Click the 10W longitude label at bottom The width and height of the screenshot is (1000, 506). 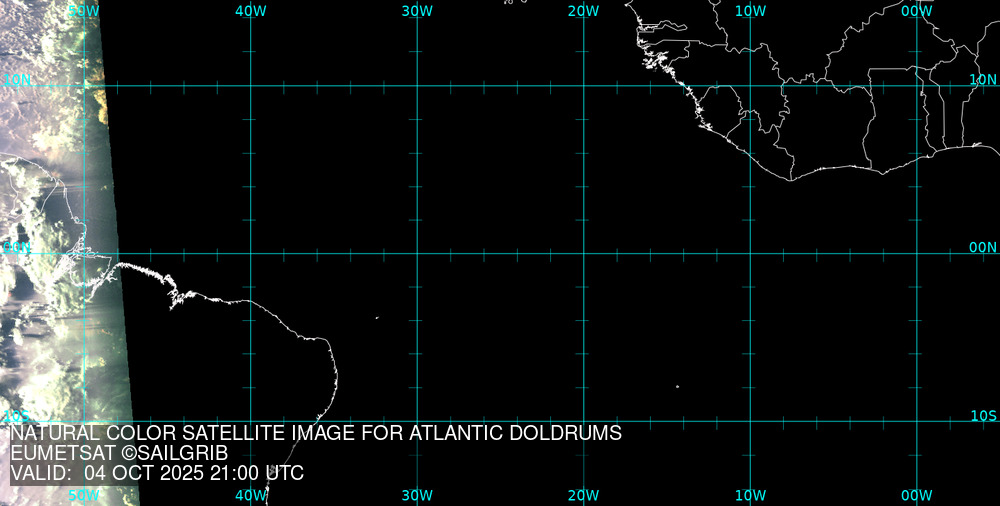pos(750,495)
